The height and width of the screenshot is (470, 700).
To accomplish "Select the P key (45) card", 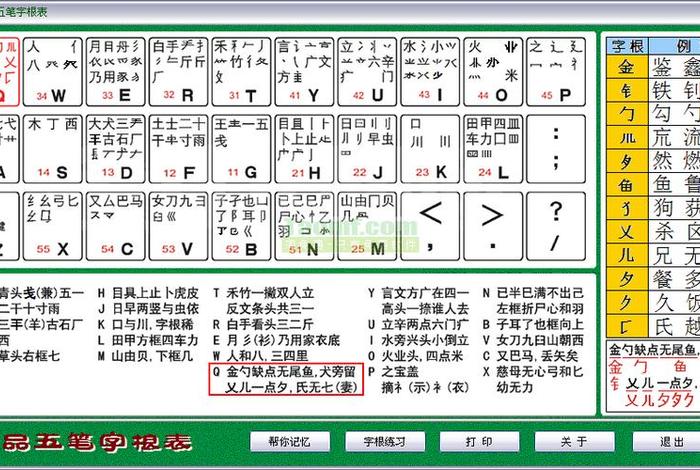I will point(556,72).
